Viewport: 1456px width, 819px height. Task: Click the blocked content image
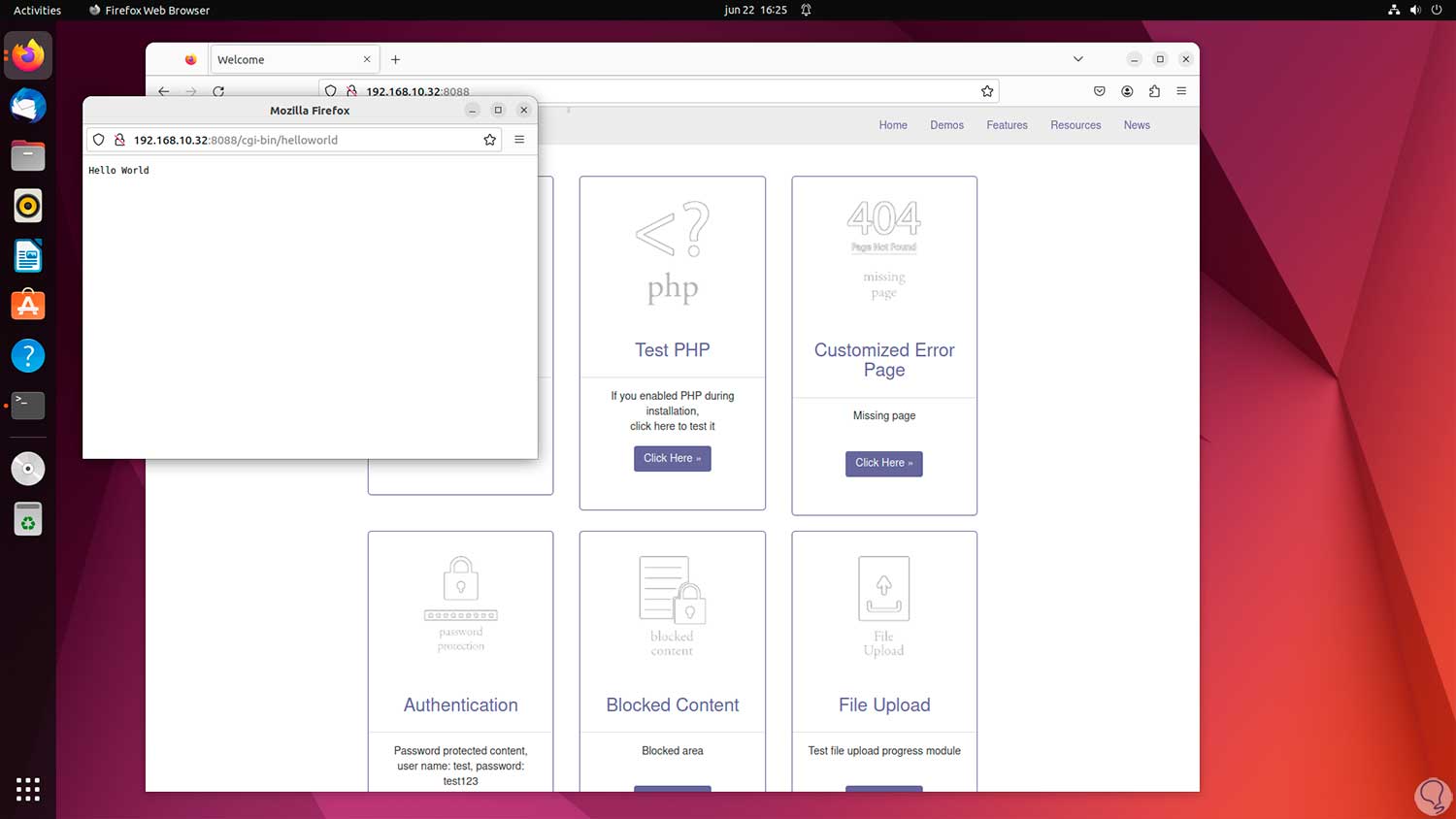pos(672,606)
